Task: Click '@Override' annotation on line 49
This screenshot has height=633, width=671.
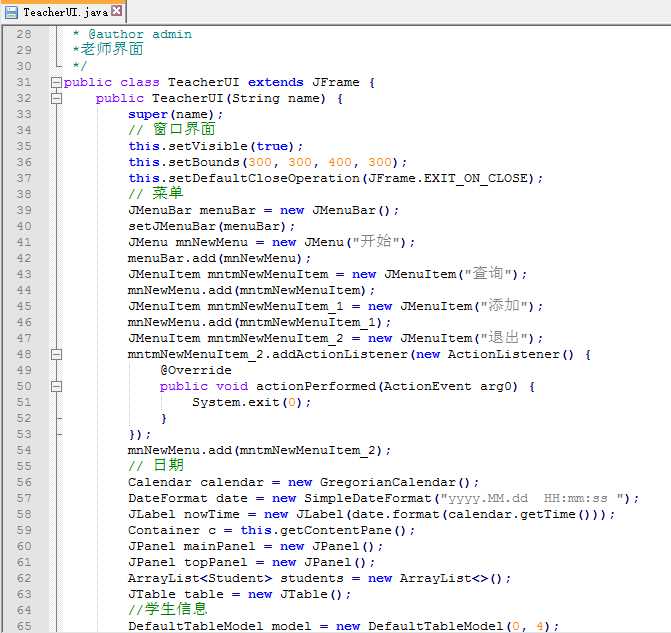Action: (x=196, y=370)
